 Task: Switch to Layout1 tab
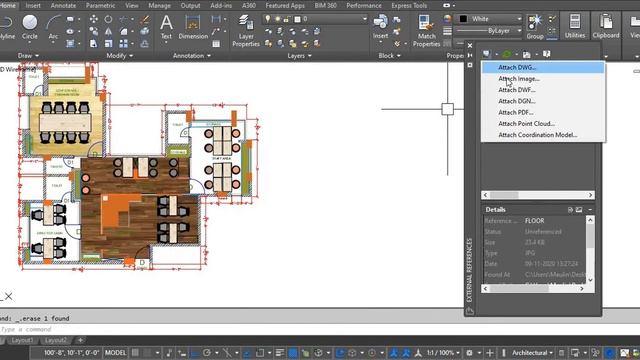(x=22, y=340)
